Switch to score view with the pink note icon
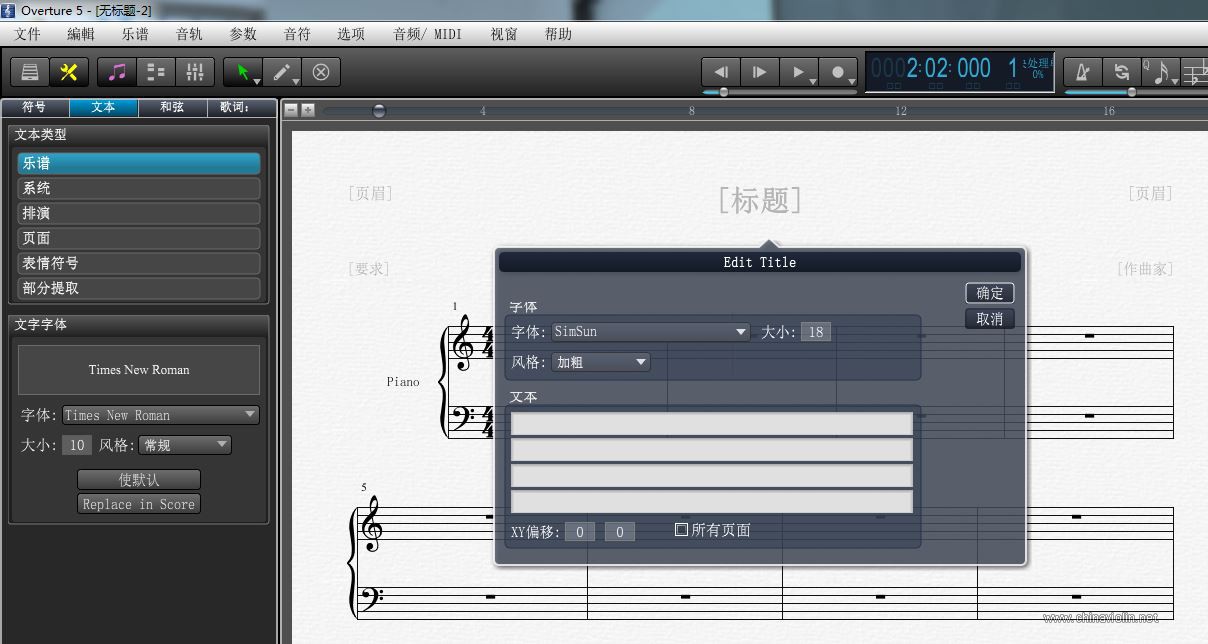 pos(119,72)
